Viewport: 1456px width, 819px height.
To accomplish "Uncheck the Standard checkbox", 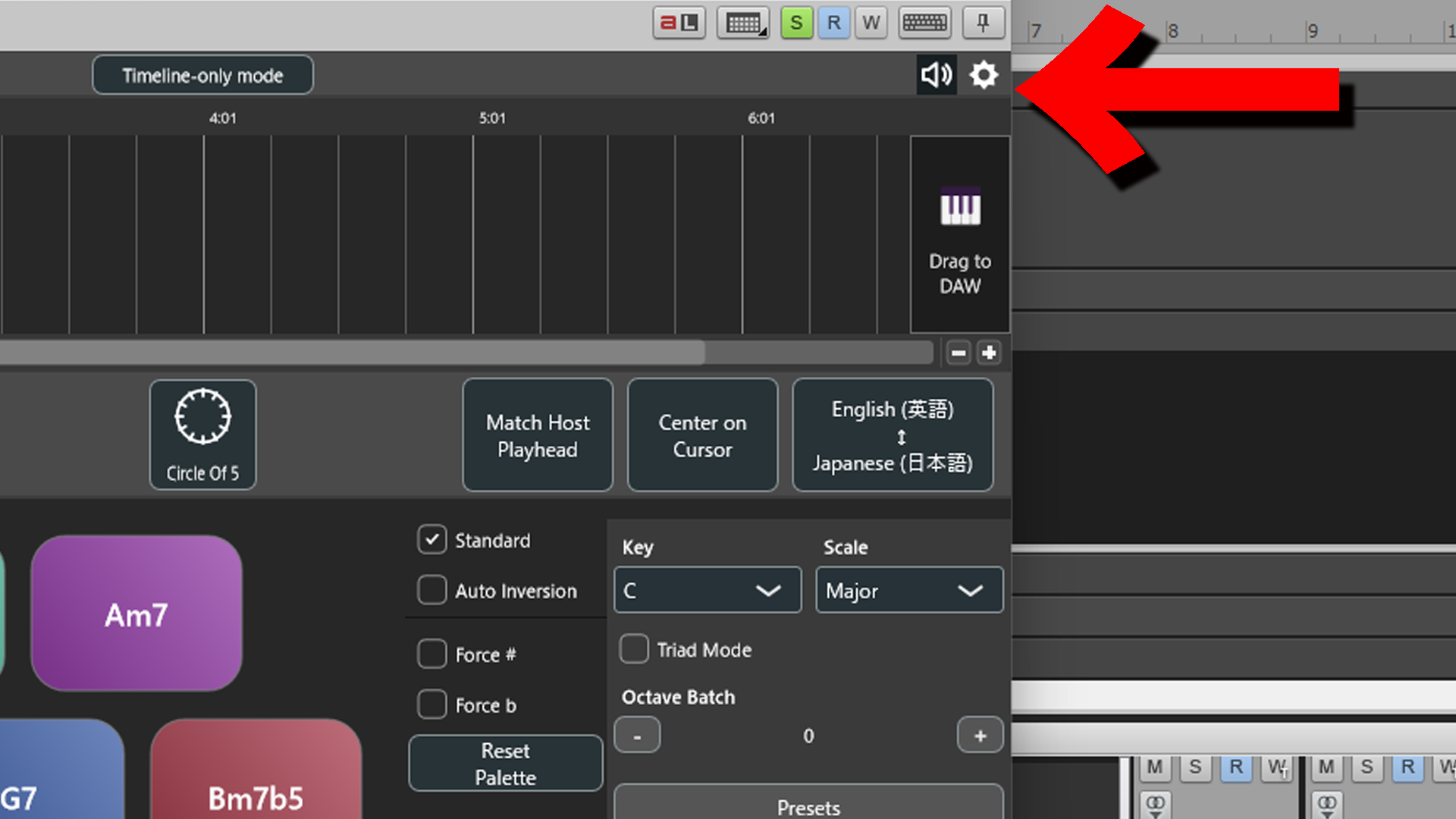I will [x=432, y=540].
